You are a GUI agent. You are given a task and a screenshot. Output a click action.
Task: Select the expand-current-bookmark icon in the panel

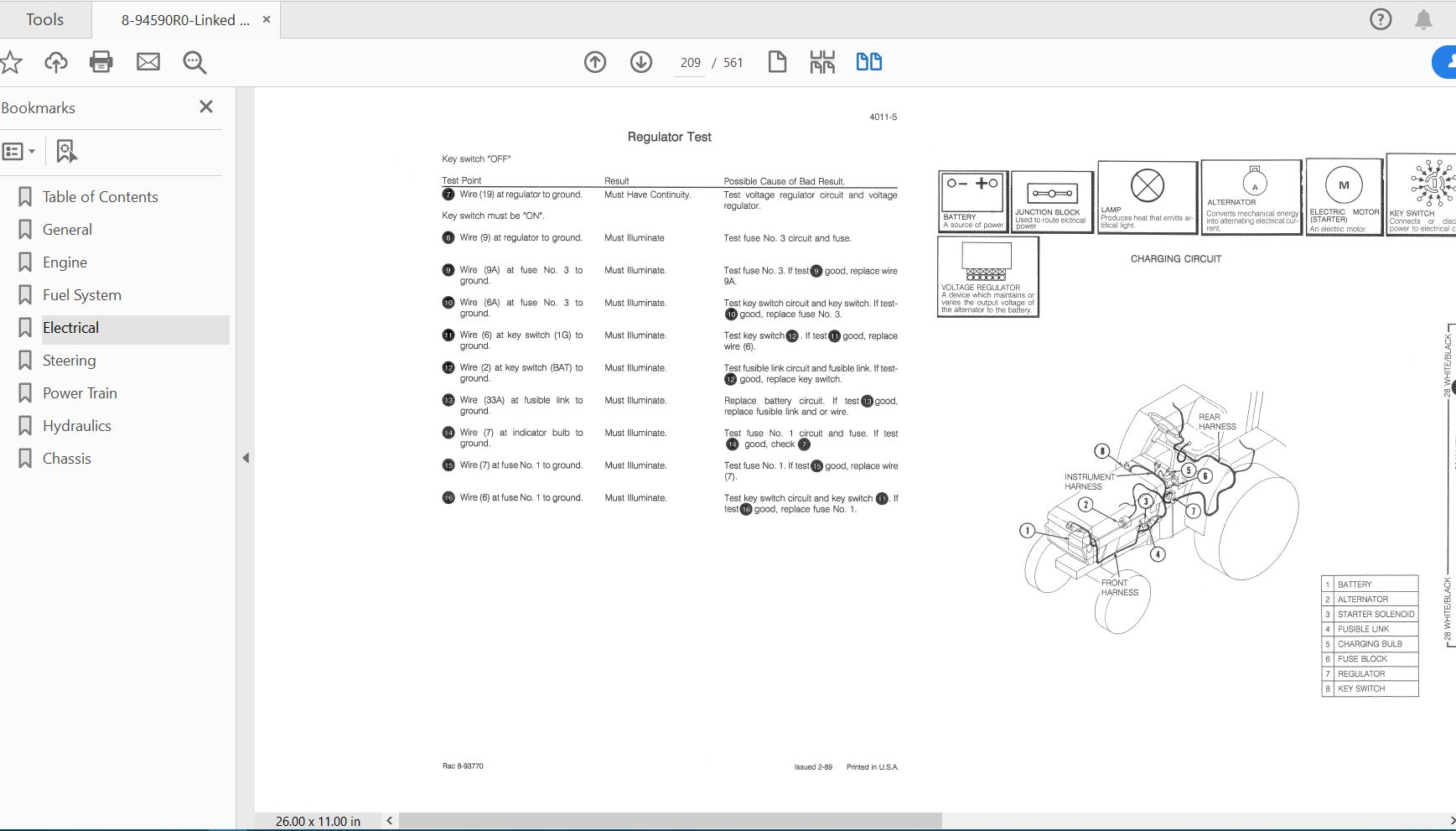point(66,151)
